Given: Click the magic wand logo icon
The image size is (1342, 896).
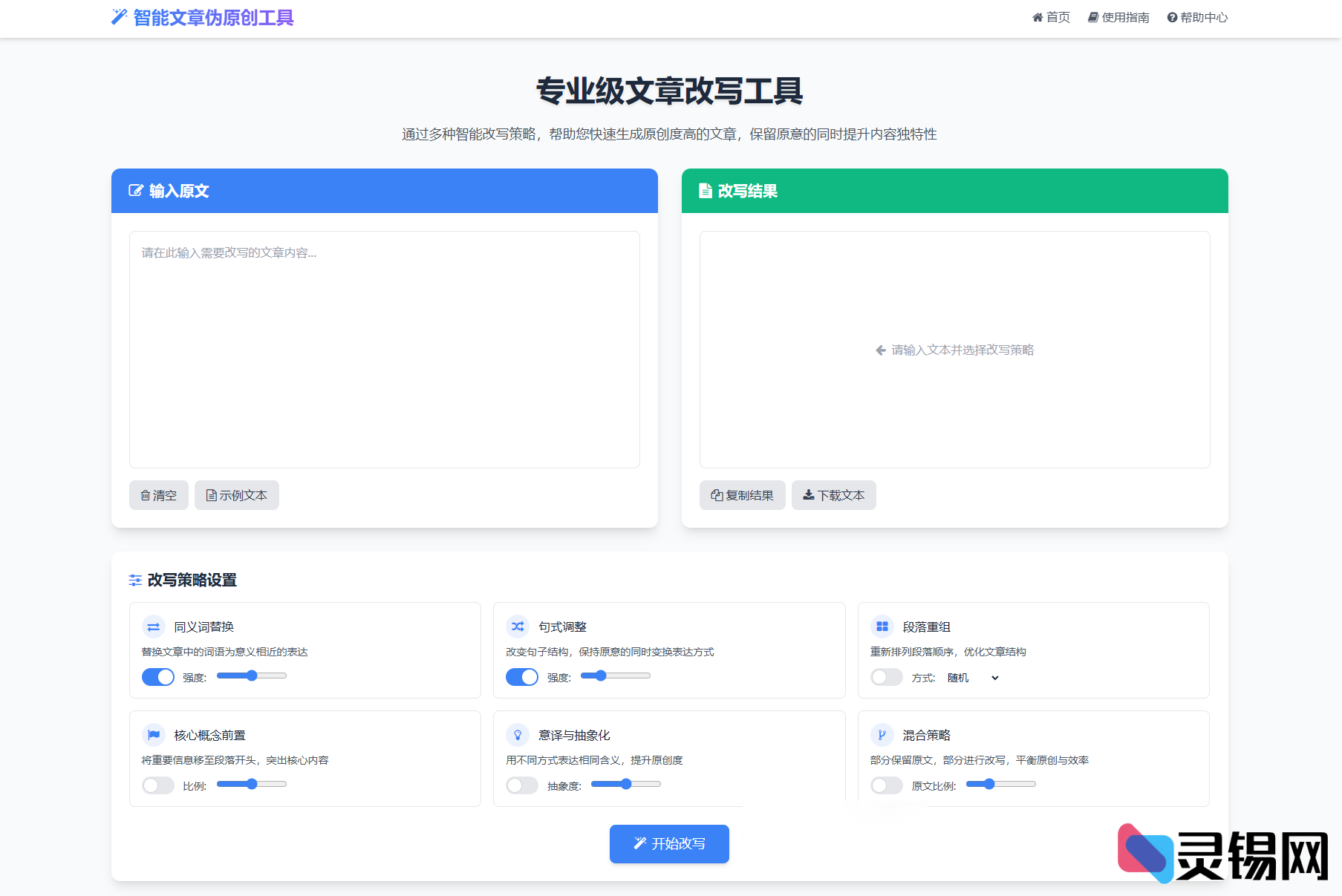Looking at the screenshot, I should tap(119, 17).
